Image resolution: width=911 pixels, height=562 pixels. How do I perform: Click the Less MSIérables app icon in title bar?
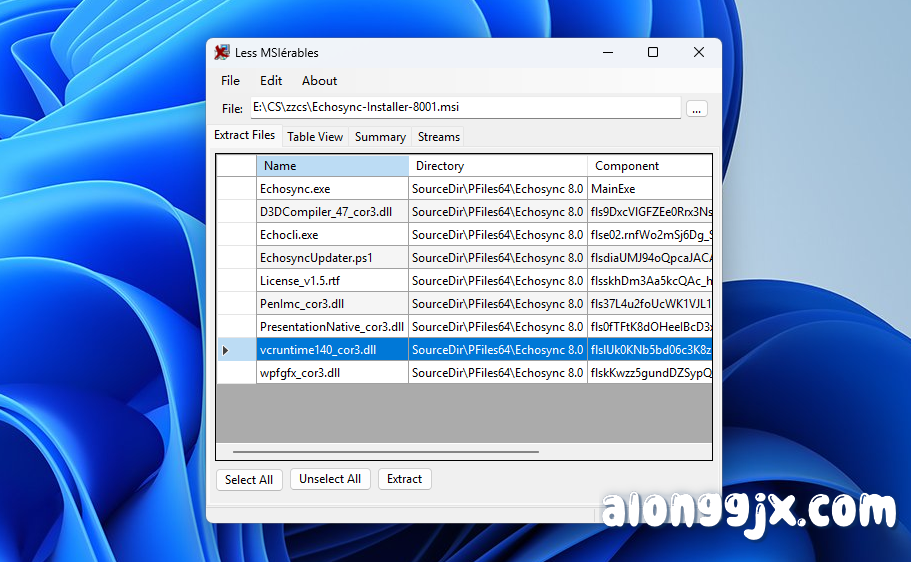tap(221, 52)
